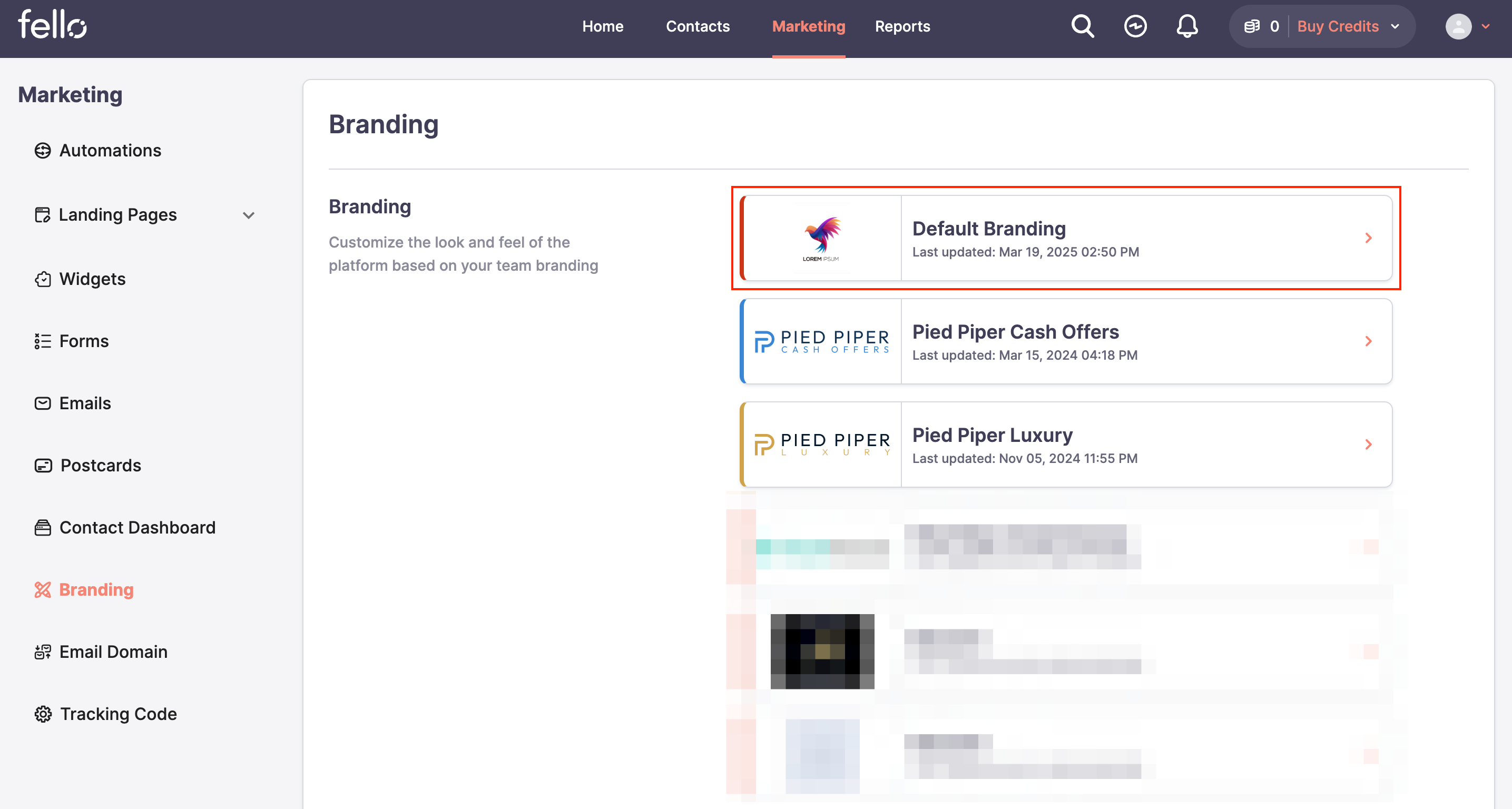Open Contact Dashboard section
1512x809 pixels.
point(138,528)
